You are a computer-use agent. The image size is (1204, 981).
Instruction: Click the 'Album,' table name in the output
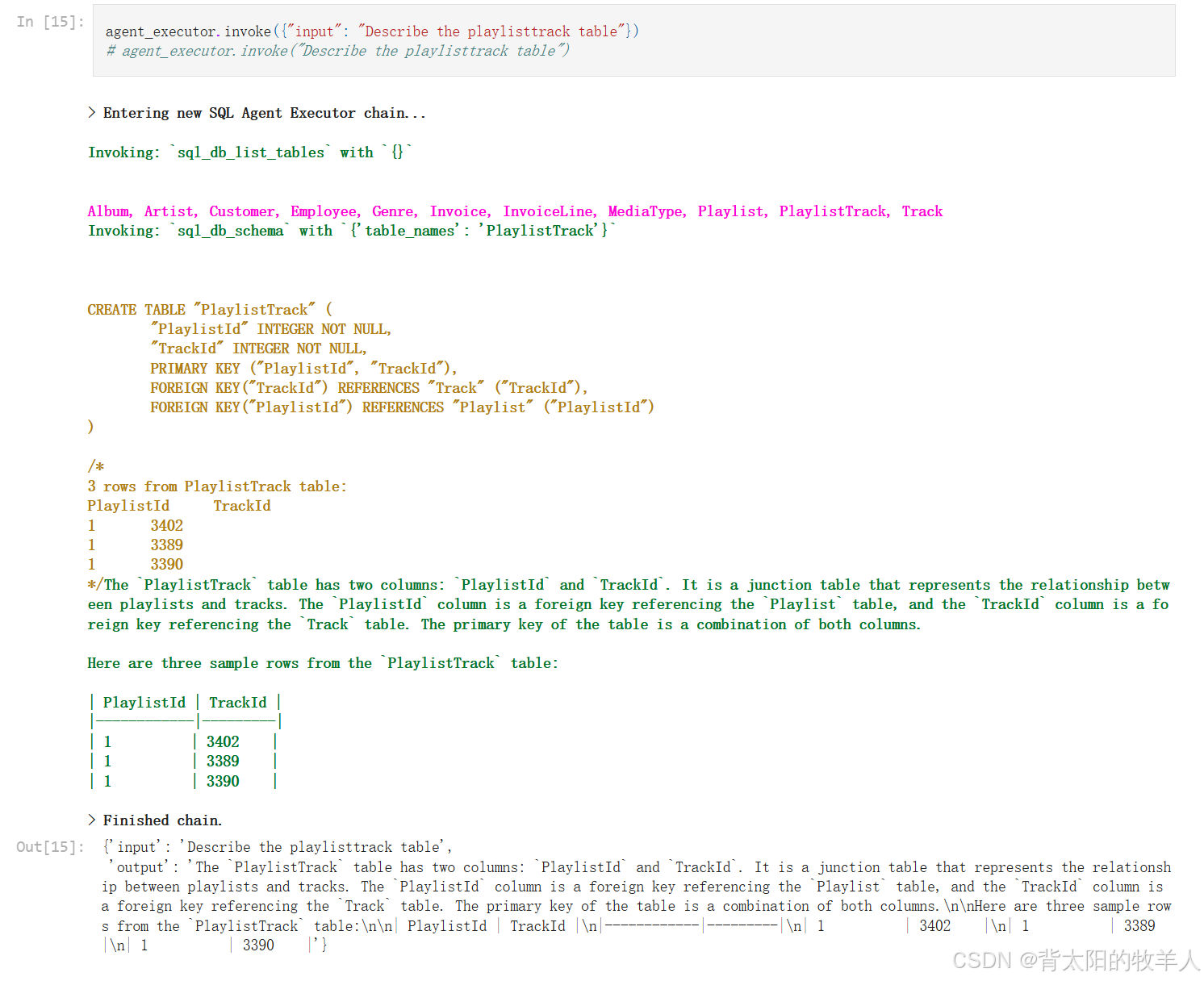(111, 211)
